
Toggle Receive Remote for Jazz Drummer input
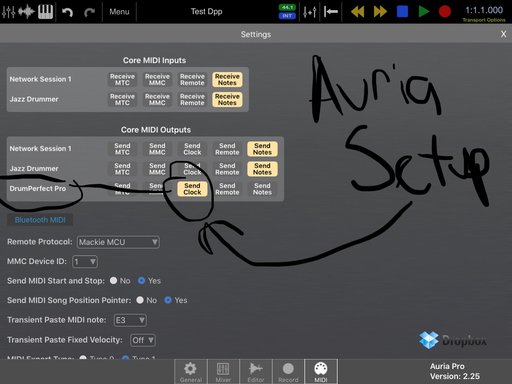point(192,100)
